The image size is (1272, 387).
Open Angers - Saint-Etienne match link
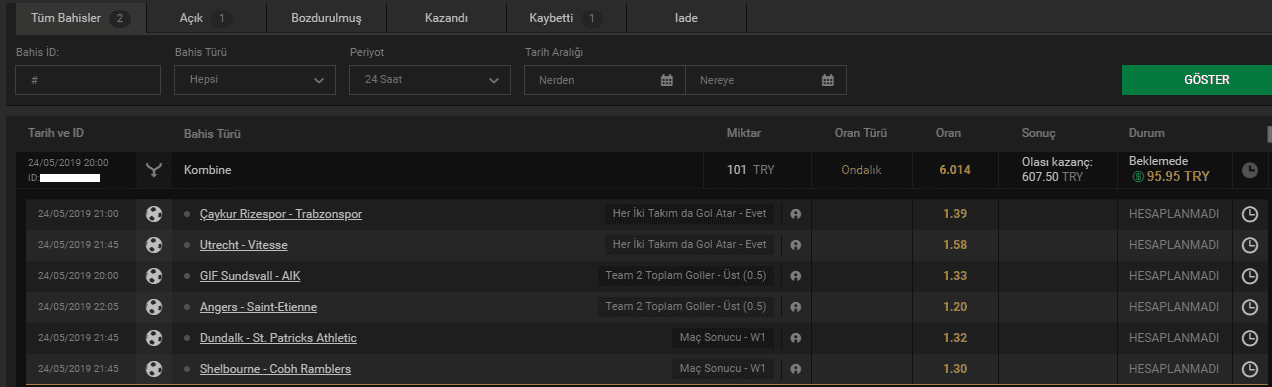click(x=258, y=307)
